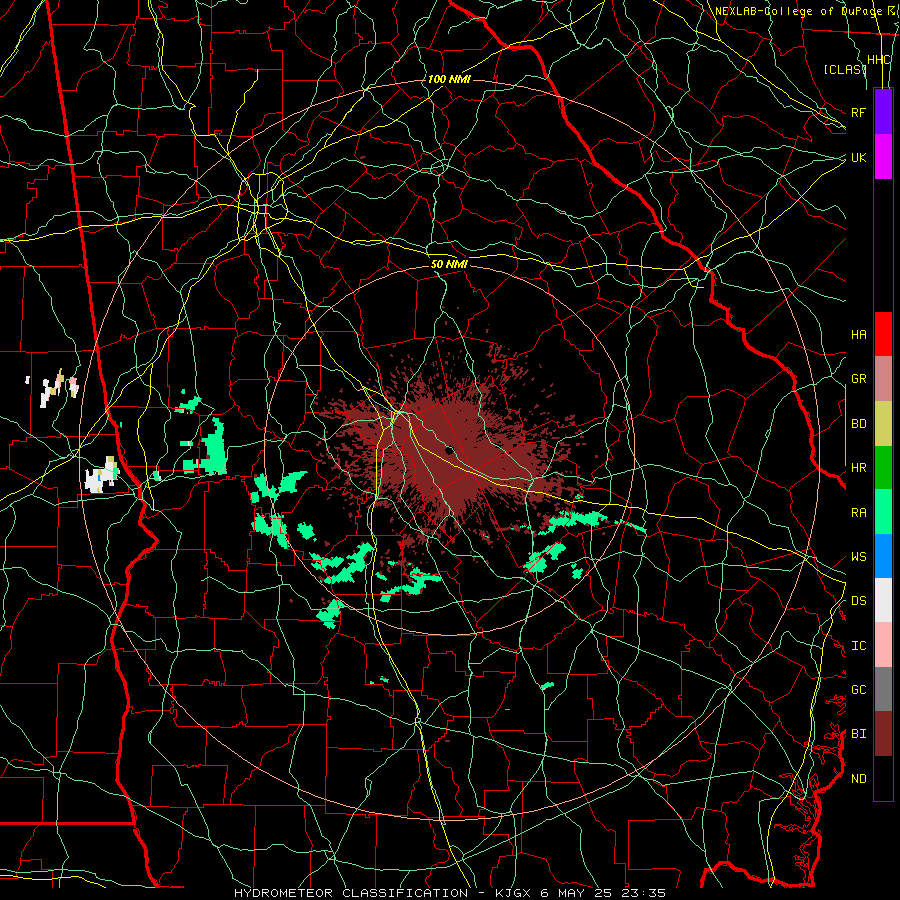Viewport: 900px width, 900px height.
Task: Click the DS white legend swatch
Action: click(x=883, y=600)
